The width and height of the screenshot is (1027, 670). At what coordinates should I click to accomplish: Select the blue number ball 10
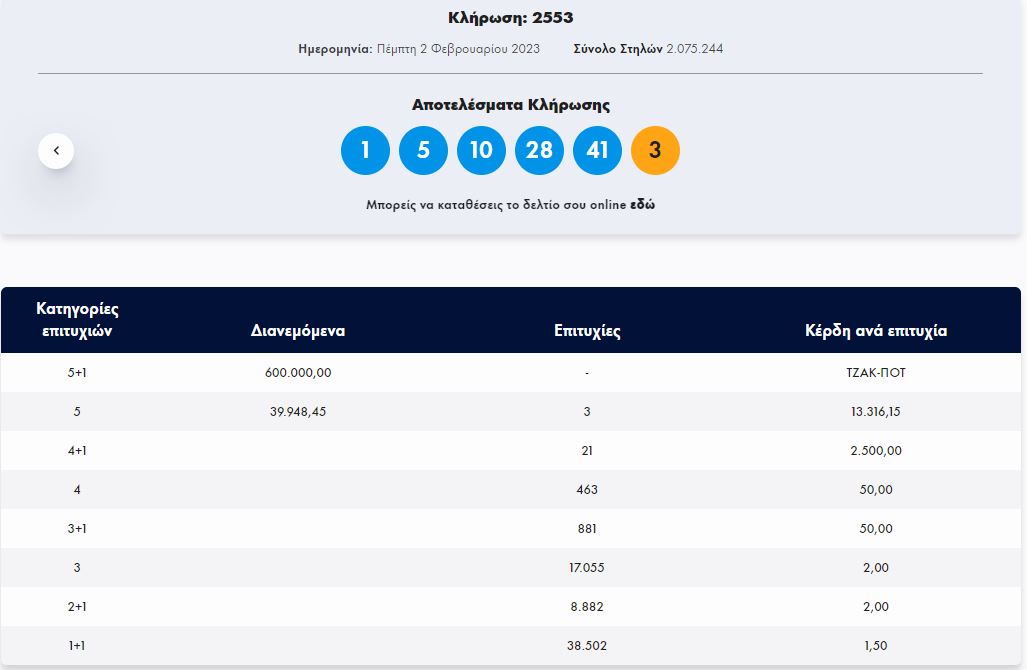click(x=482, y=150)
